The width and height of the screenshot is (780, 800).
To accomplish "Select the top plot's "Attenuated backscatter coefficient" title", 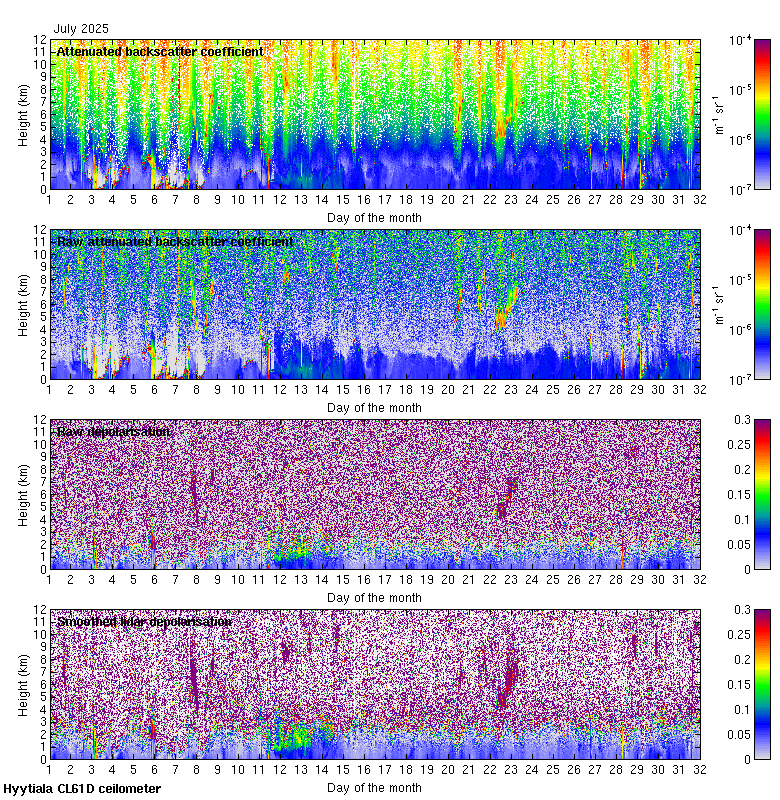I will [160, 51].
